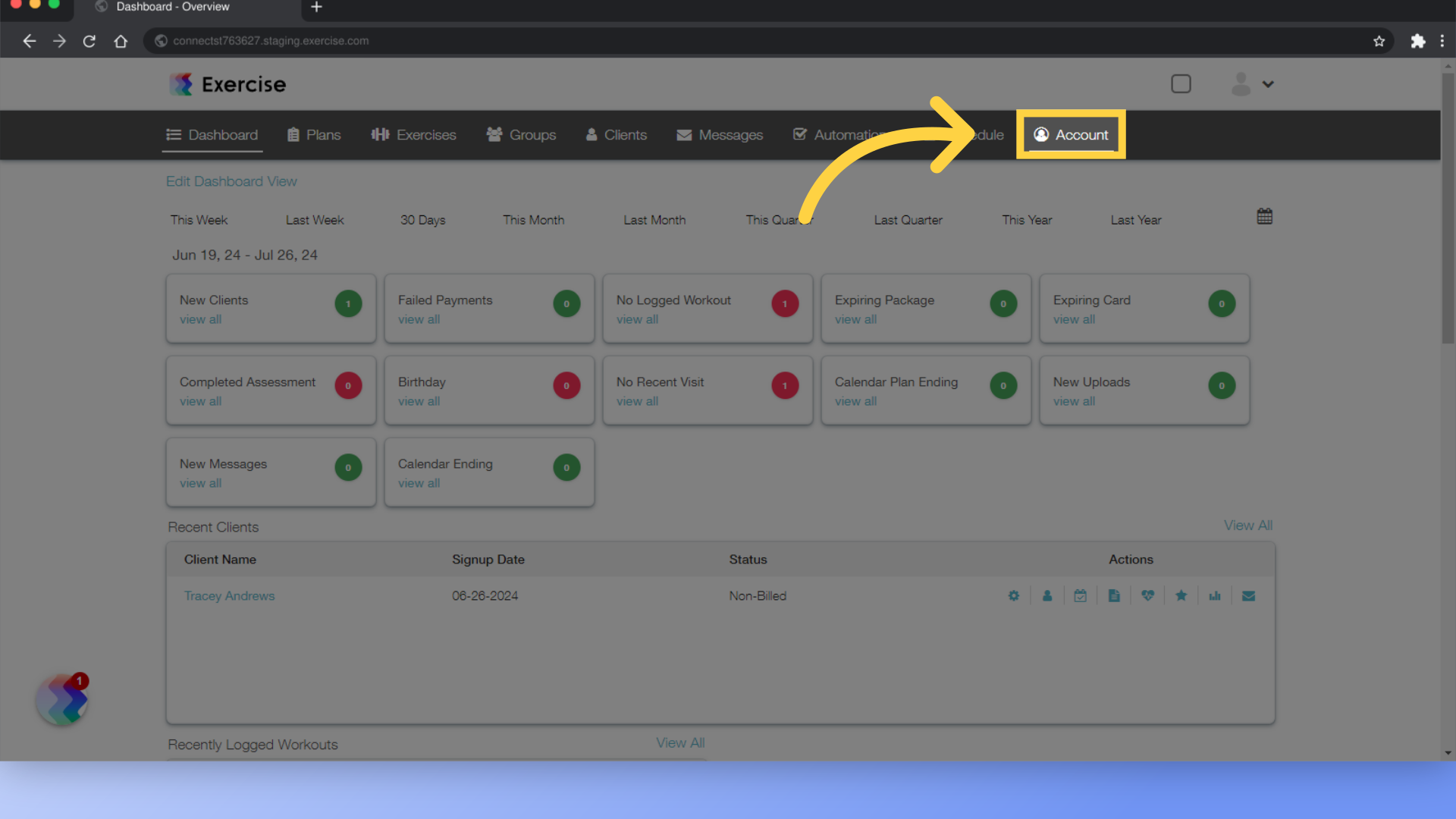This screenshot has width=1456, height=819.
Task: Click the star/favorite icon for Tracey Andrews
Action: tap(1181, 596)
